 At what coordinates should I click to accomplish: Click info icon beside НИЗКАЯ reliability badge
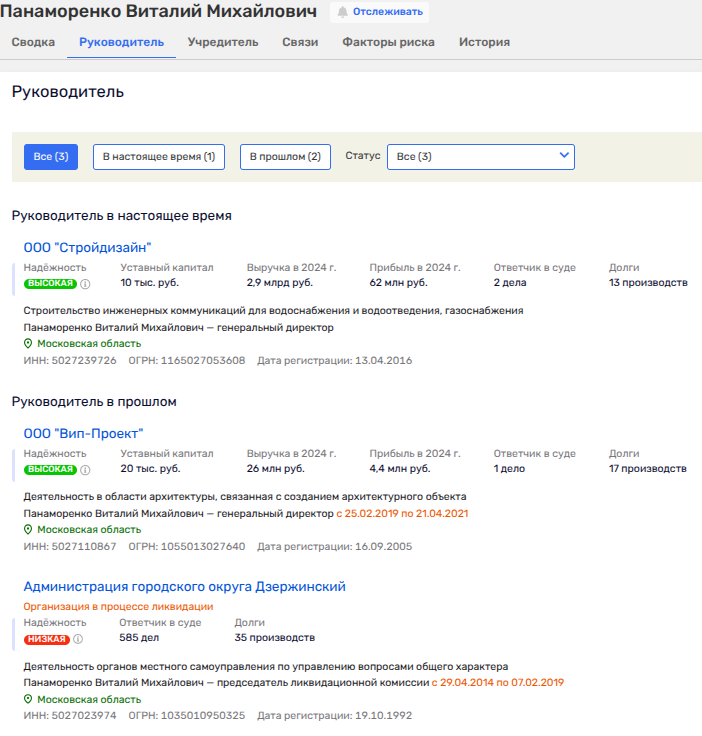pos(78,640)
